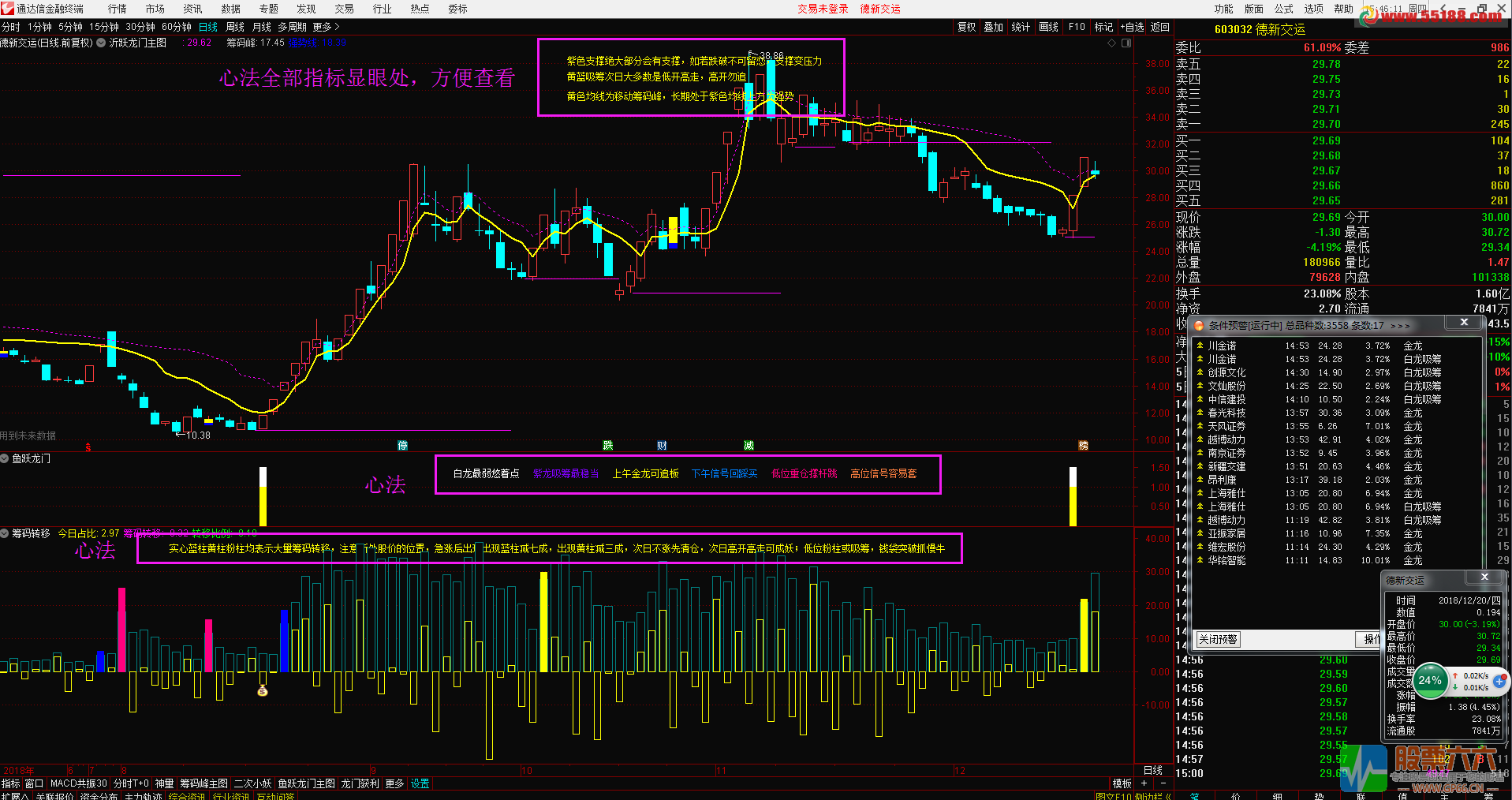Click the 天风证券 alert row
Viewport: 1512px width, 800px height.
pos(1338,426)
